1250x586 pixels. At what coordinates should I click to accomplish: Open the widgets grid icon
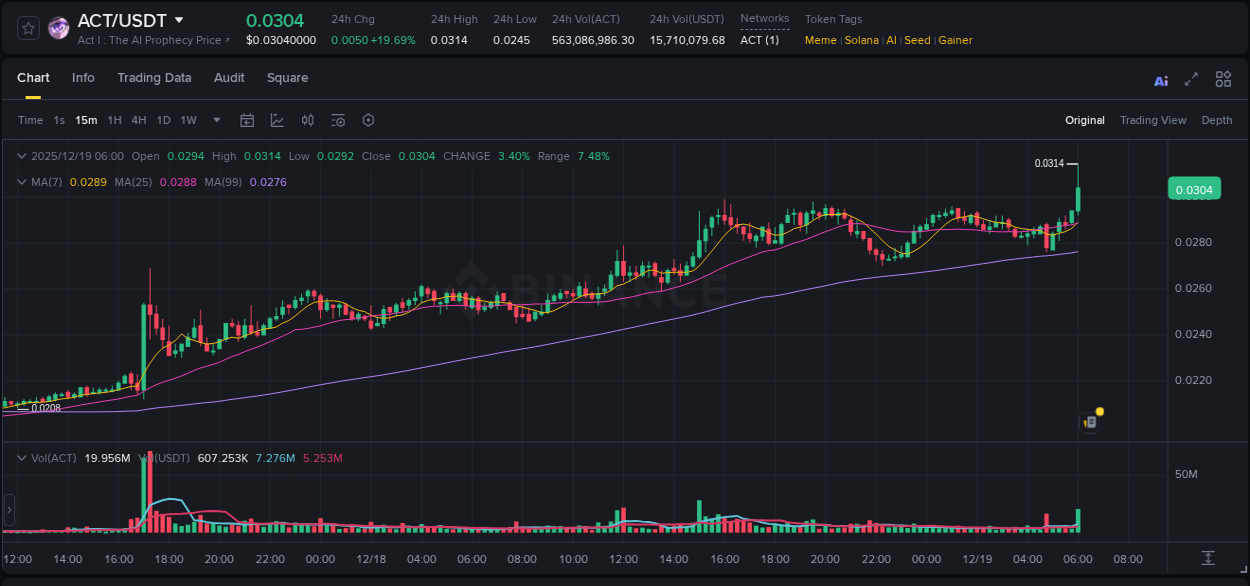[1223, 79]
